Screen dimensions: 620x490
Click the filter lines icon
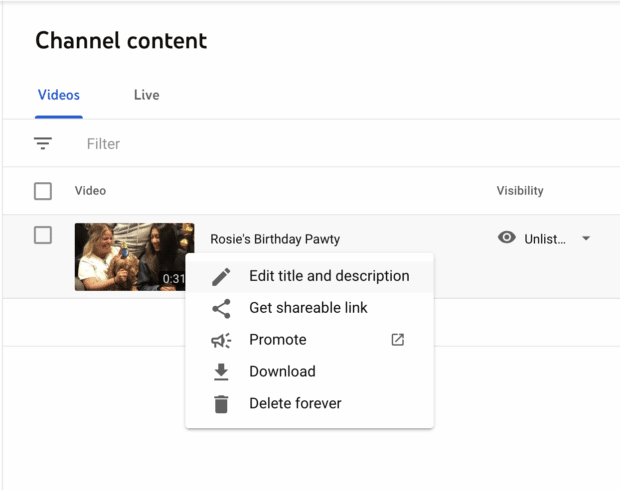pos(43,144)
